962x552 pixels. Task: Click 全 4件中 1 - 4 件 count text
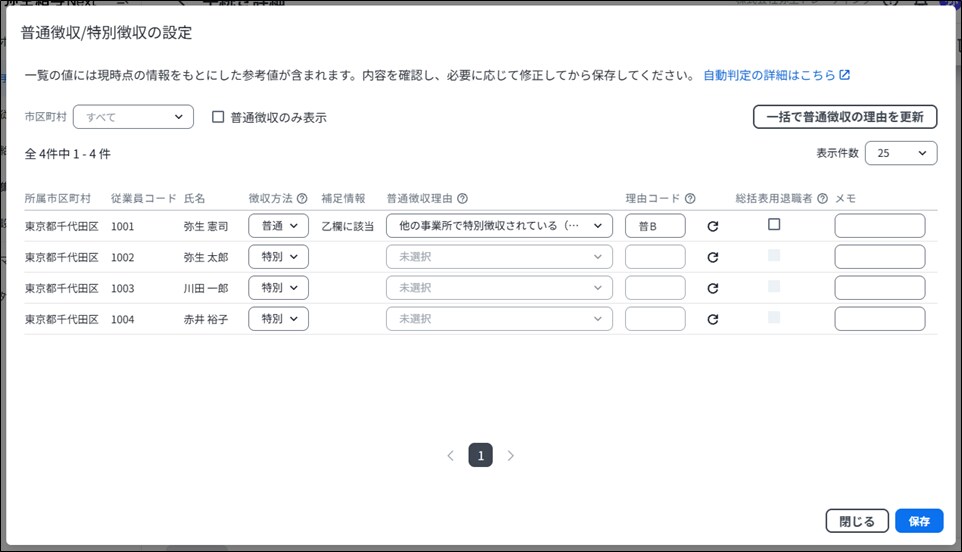(67, 154)
